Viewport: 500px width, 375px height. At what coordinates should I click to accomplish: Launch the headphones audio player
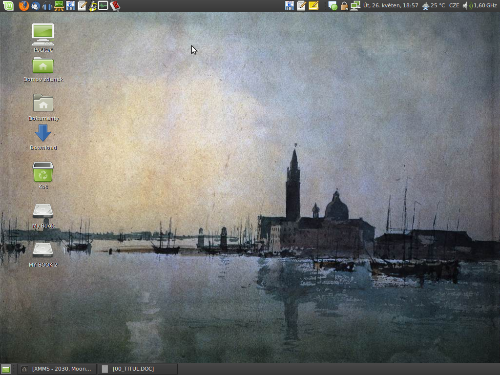tap(47, 6)
